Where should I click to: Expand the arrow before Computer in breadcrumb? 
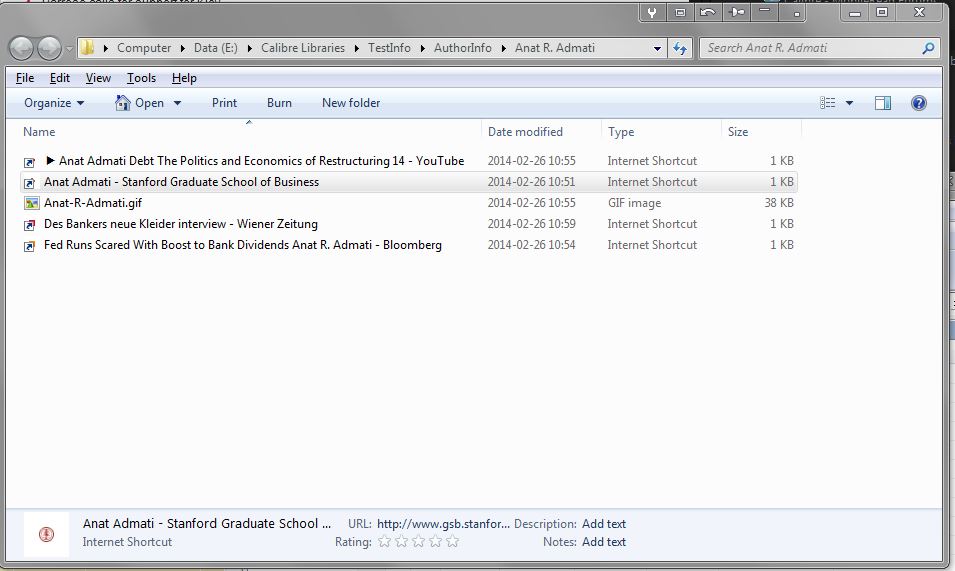(106, 48)
